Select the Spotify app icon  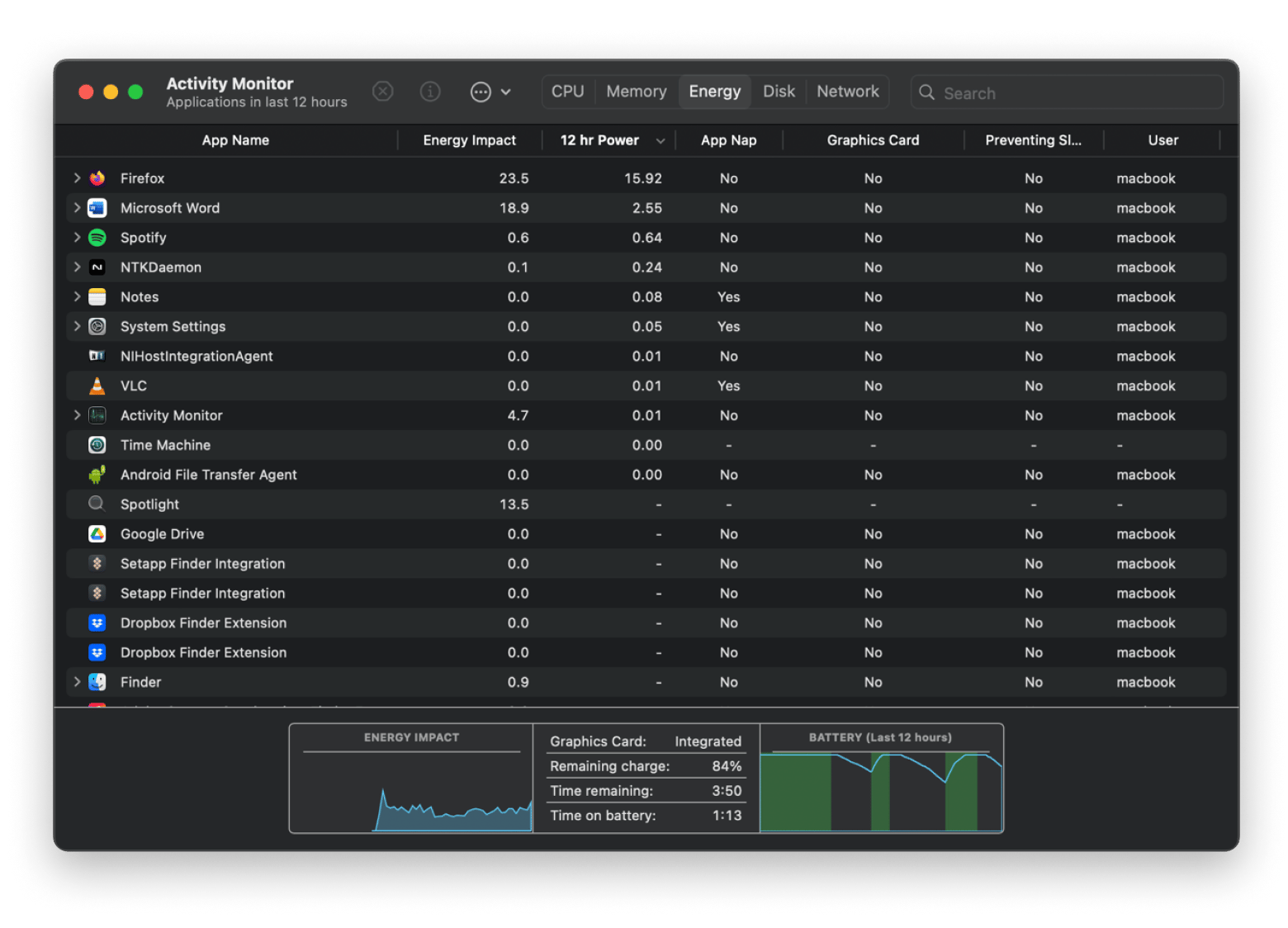click(97, 238)
